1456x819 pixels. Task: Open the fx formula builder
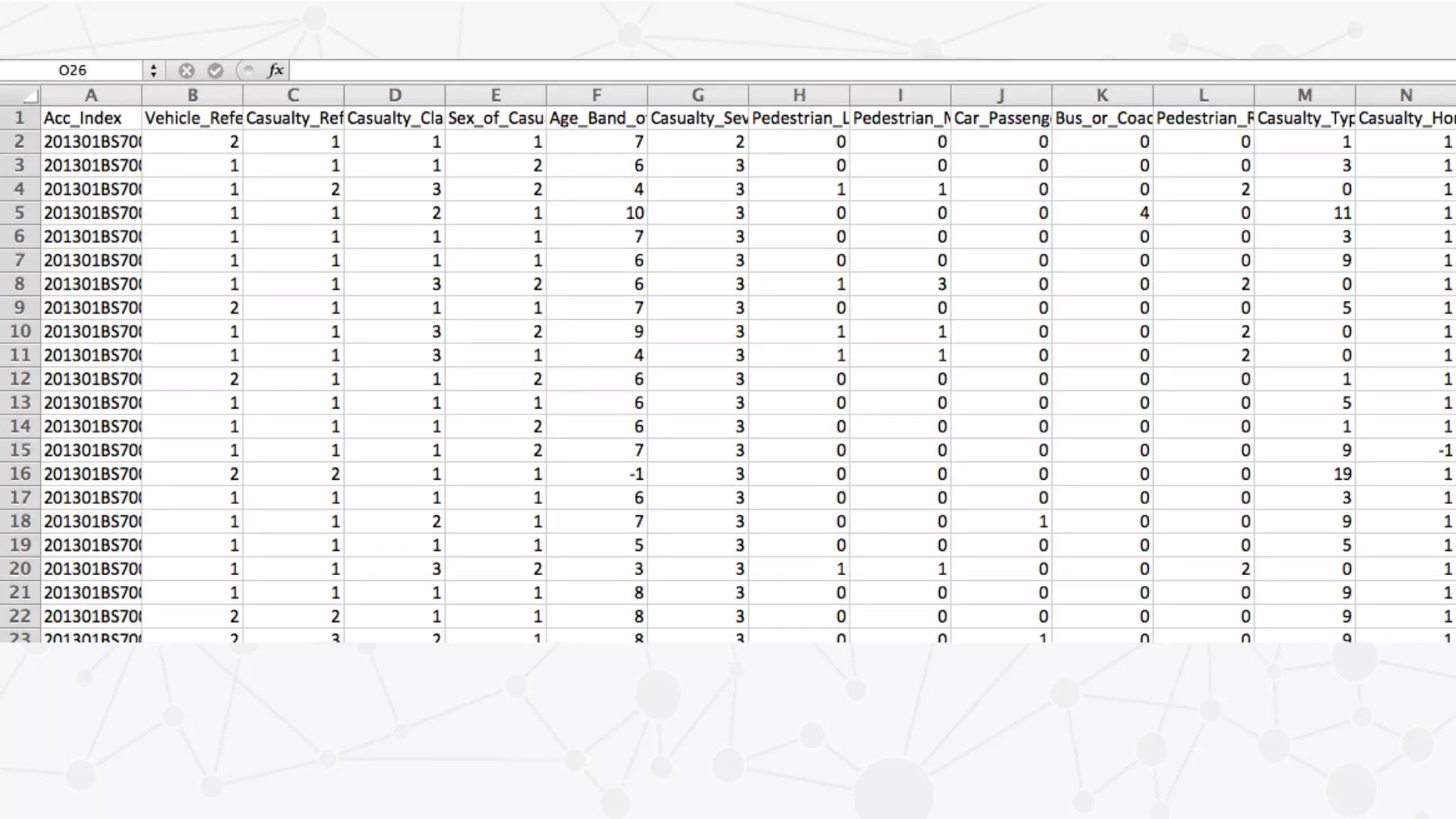coord(275,70)
